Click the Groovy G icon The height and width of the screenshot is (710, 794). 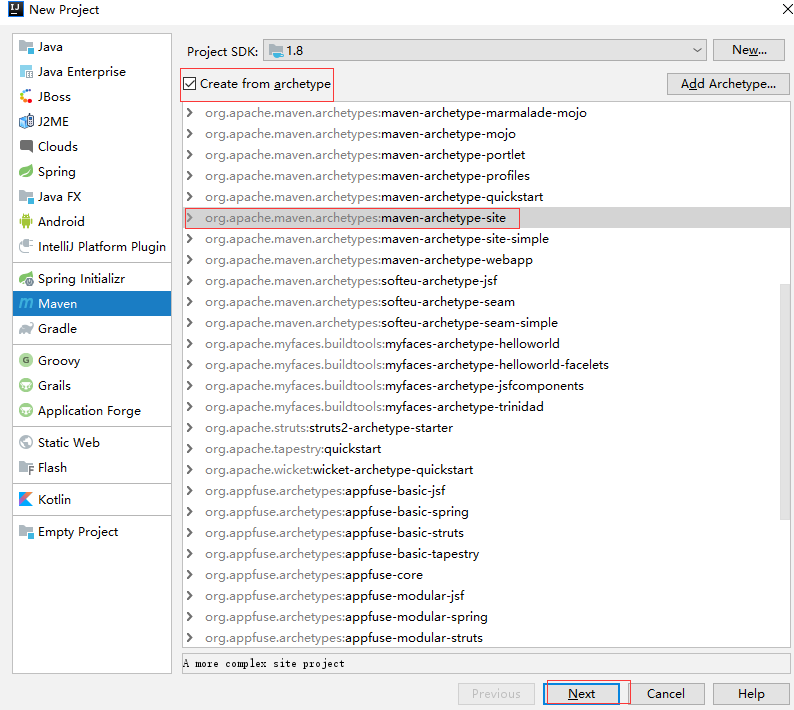point(26,360)
